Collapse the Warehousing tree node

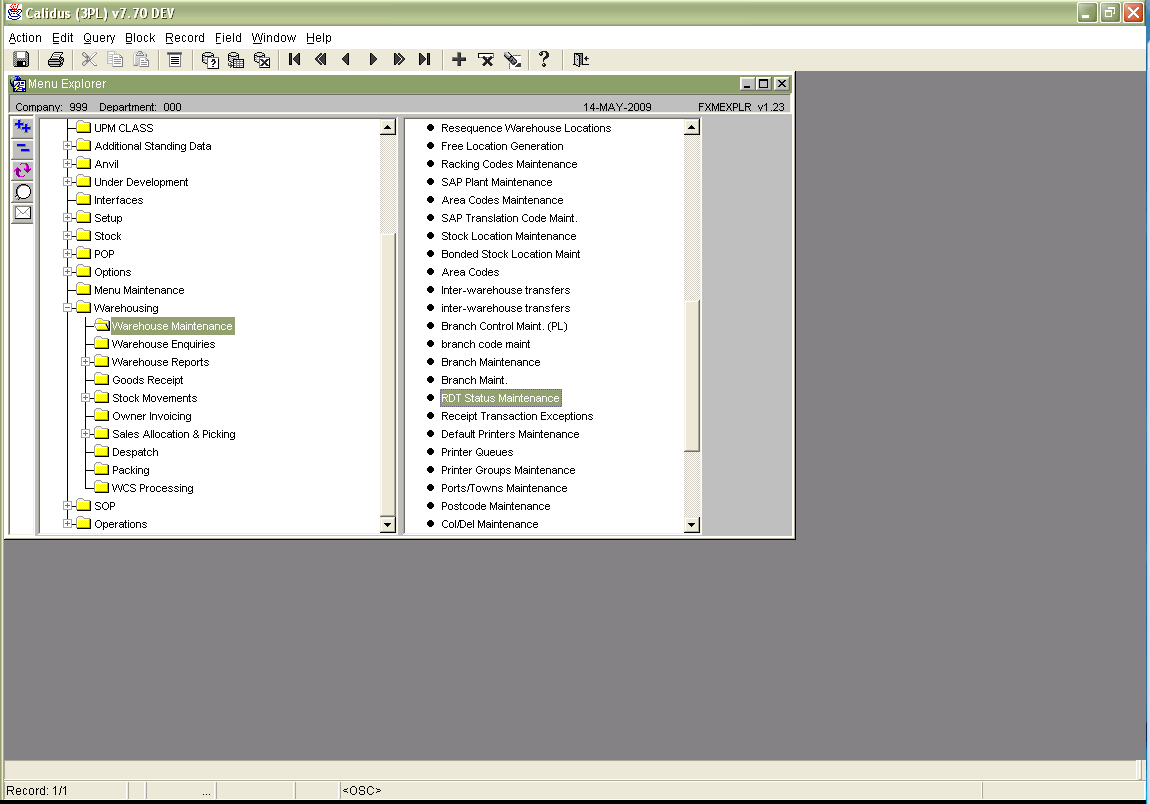pyautogui.click(x=67, y=308)
